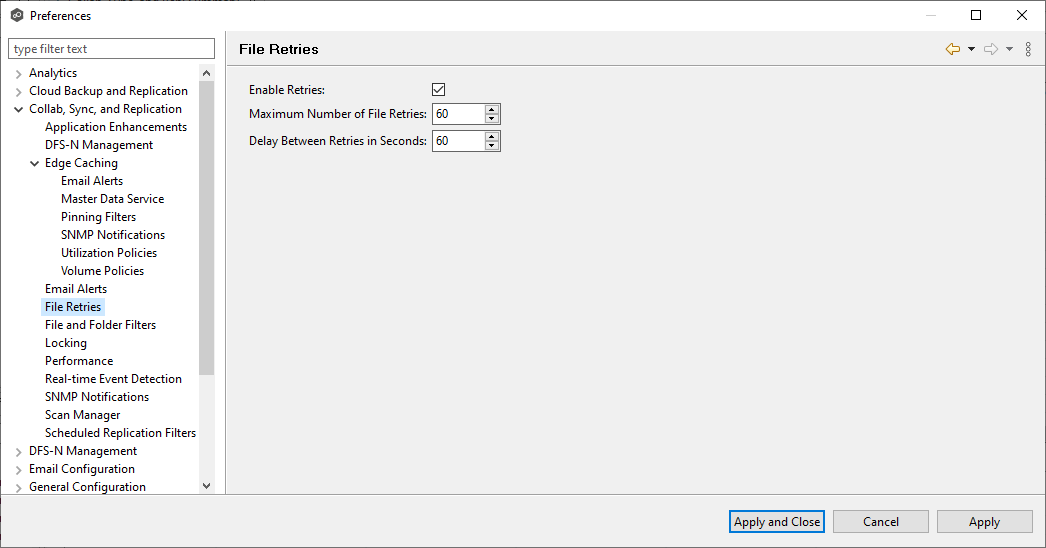The width and height of the screenshot is (1046, 548).
Task: Click the Delay Between Retries input field
Action: point(457,141)
